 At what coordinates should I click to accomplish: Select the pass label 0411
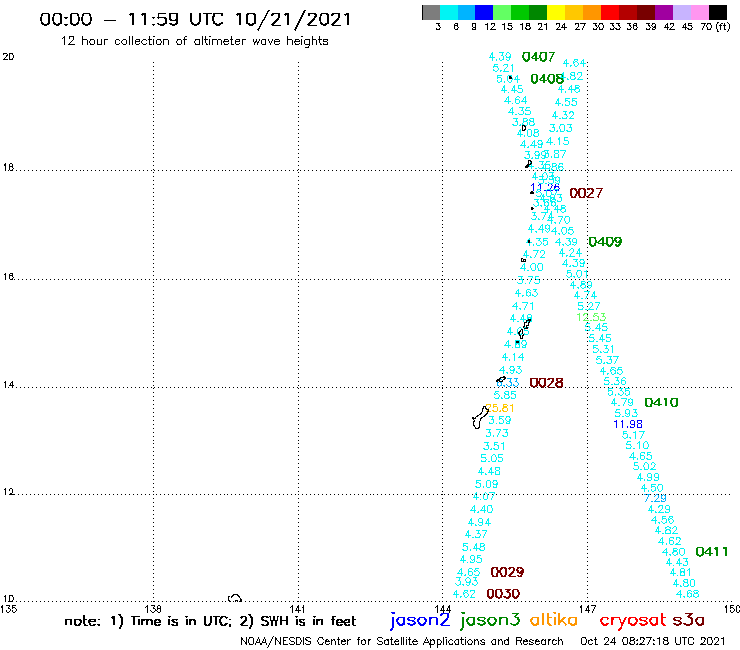coord(712,551)
